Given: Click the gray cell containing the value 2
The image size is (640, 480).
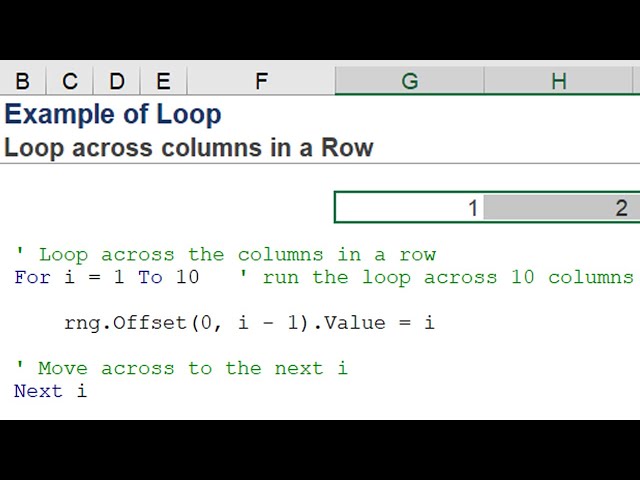Looking at the screenshot, I should pos(560,208).
